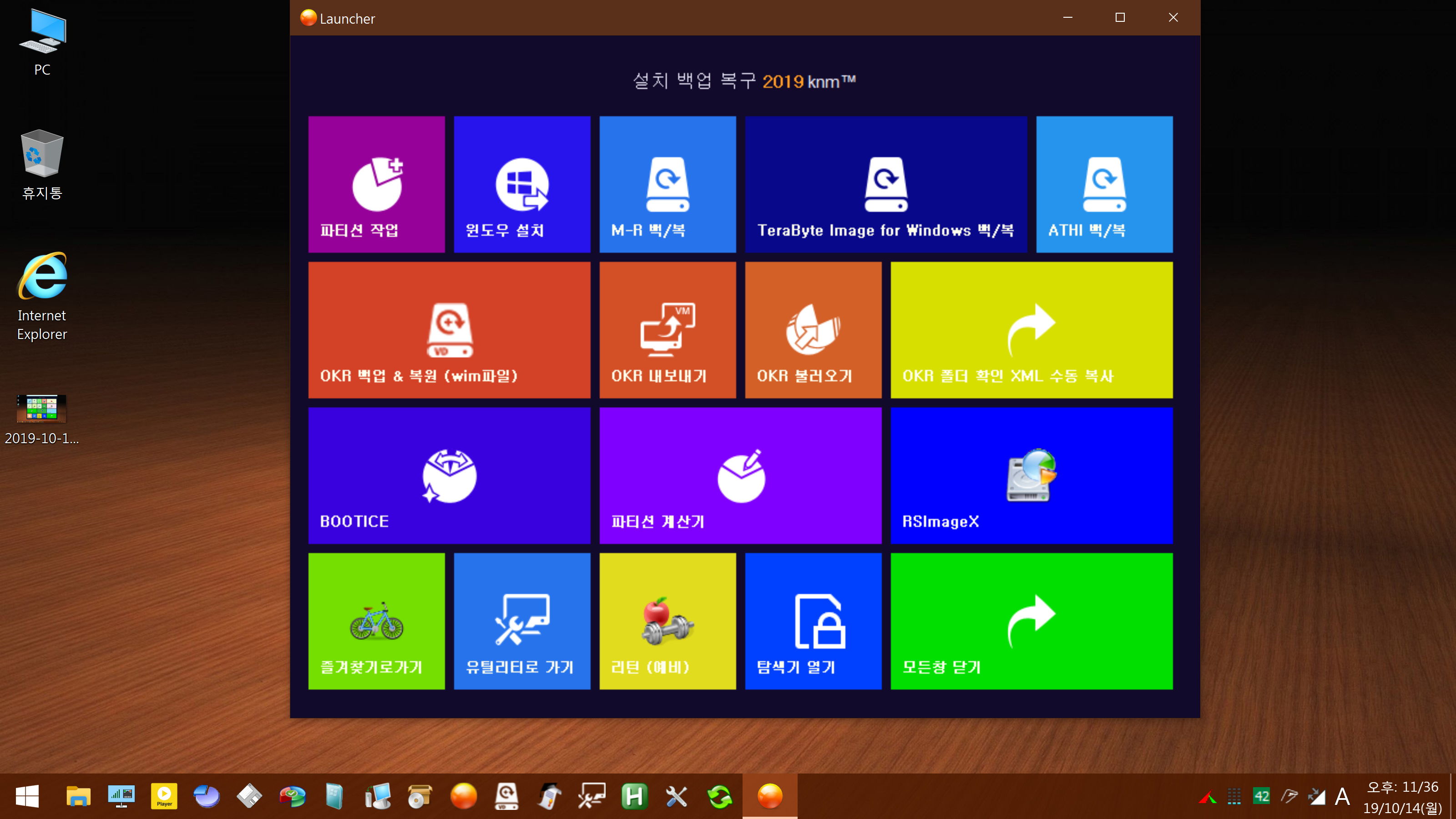Open the 휴지통 recycle bin icon
1456x819 pixels.
(42, 164)
